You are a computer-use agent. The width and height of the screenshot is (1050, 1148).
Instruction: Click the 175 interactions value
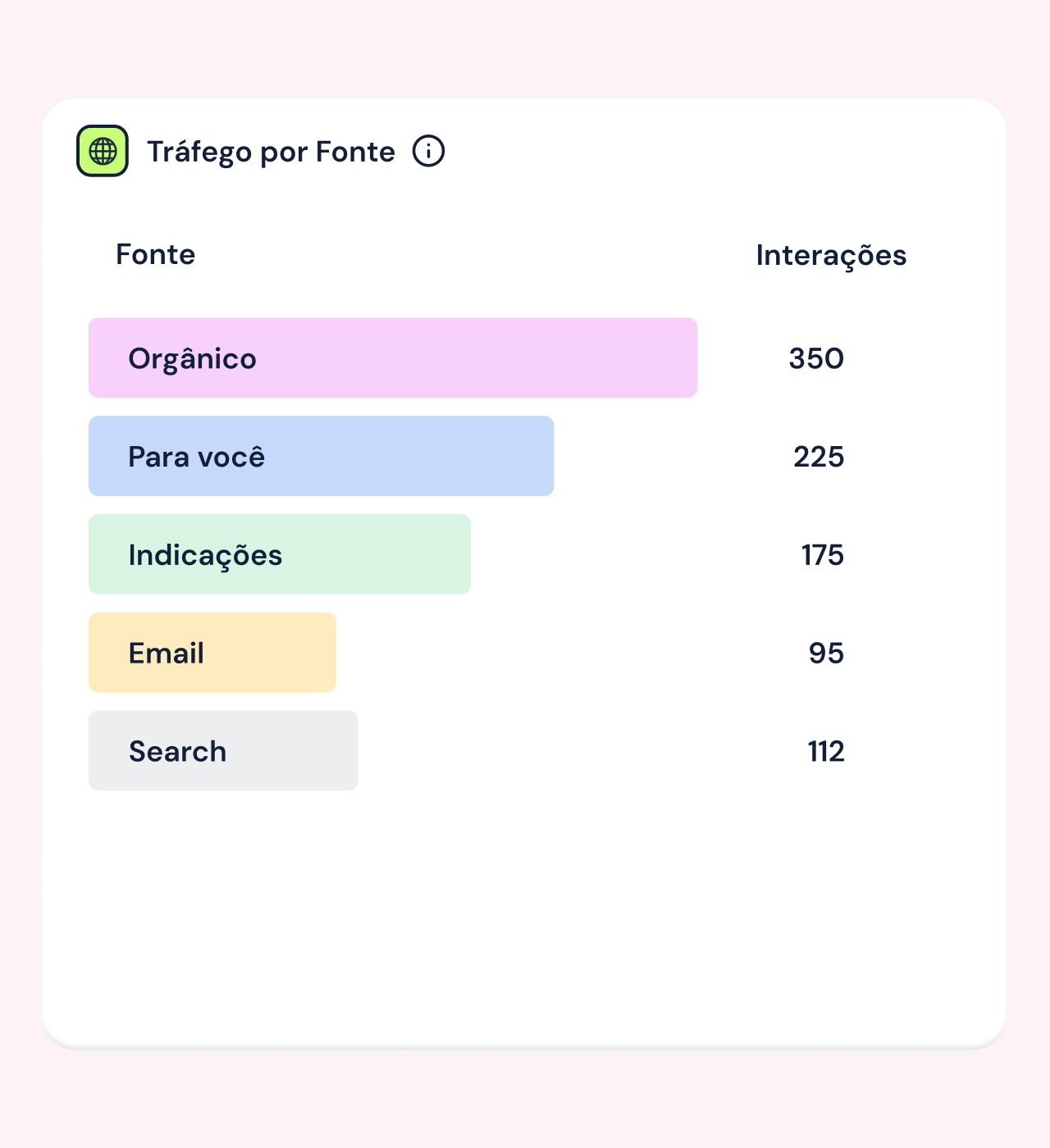pyautogui.click(x=823, y=555)
